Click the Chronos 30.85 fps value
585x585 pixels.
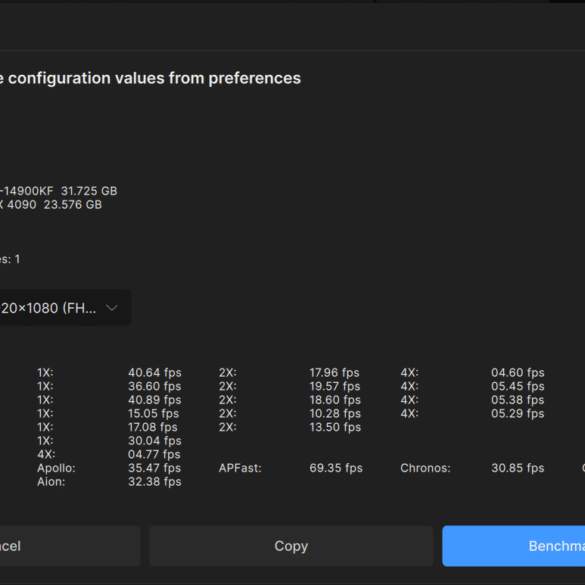coord(517,468)
